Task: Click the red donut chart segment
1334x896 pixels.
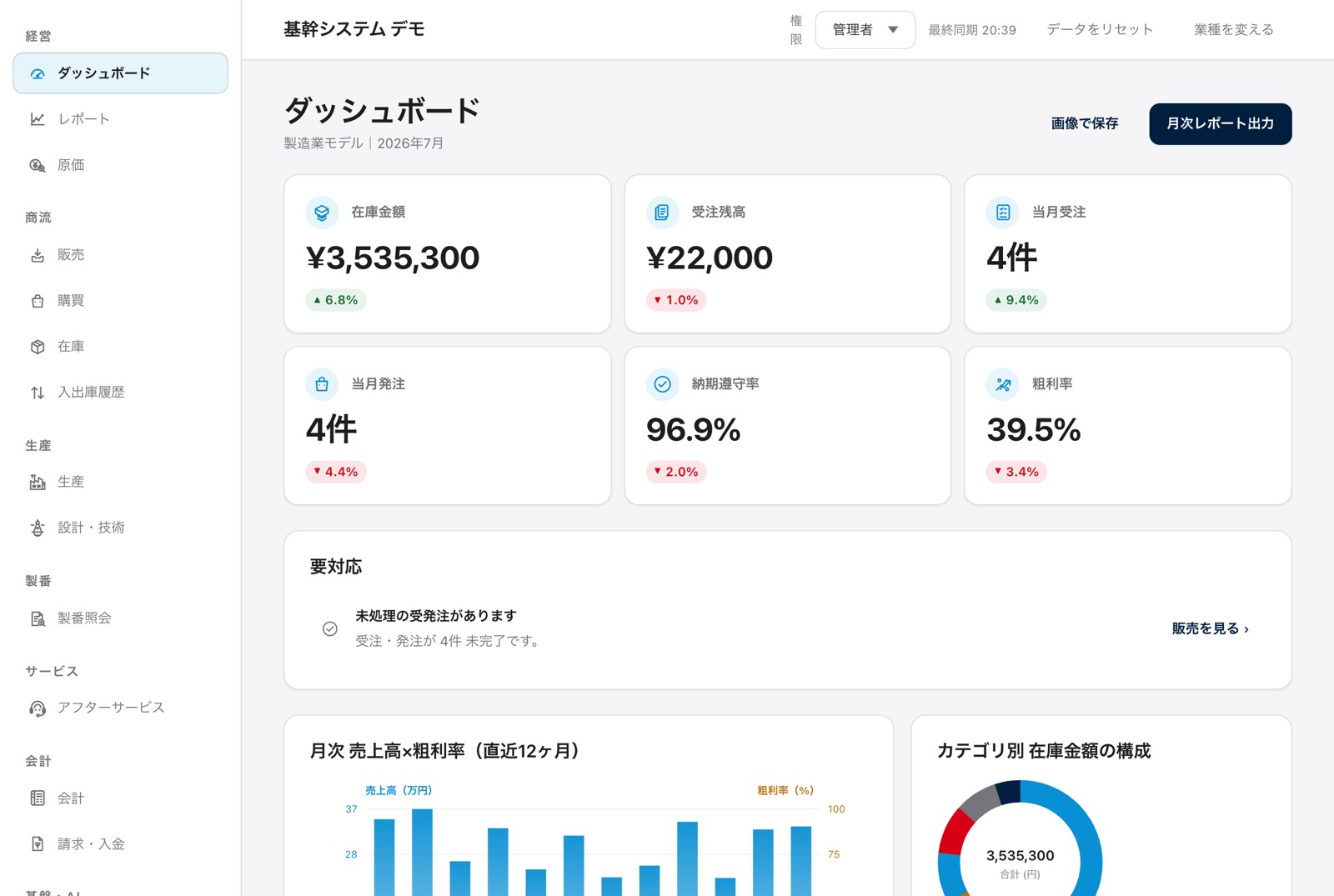Action: [955, 833]
